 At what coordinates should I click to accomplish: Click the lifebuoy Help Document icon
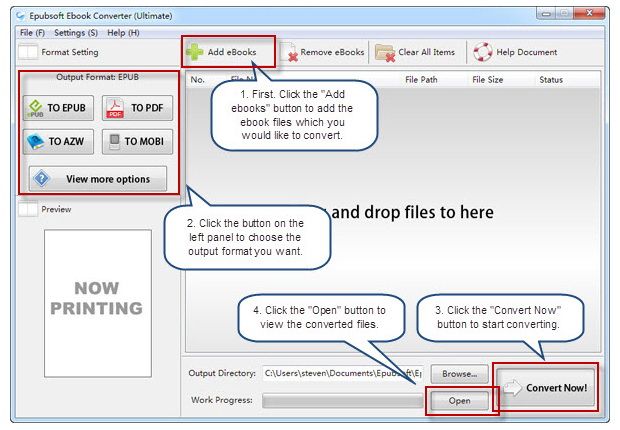[x=483, y=52]
